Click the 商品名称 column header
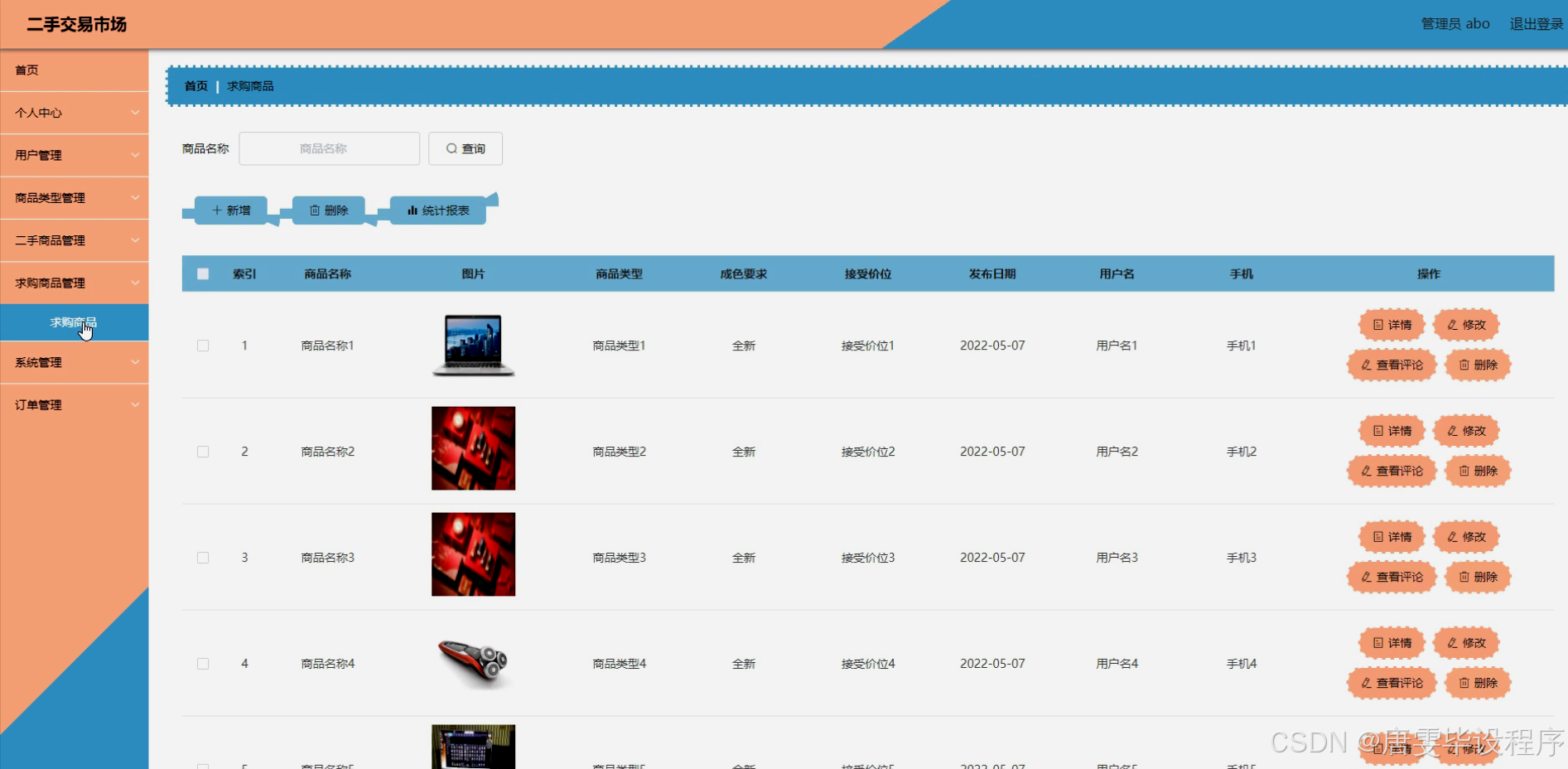Viewport: 1568px width, 769px height. 328,274
